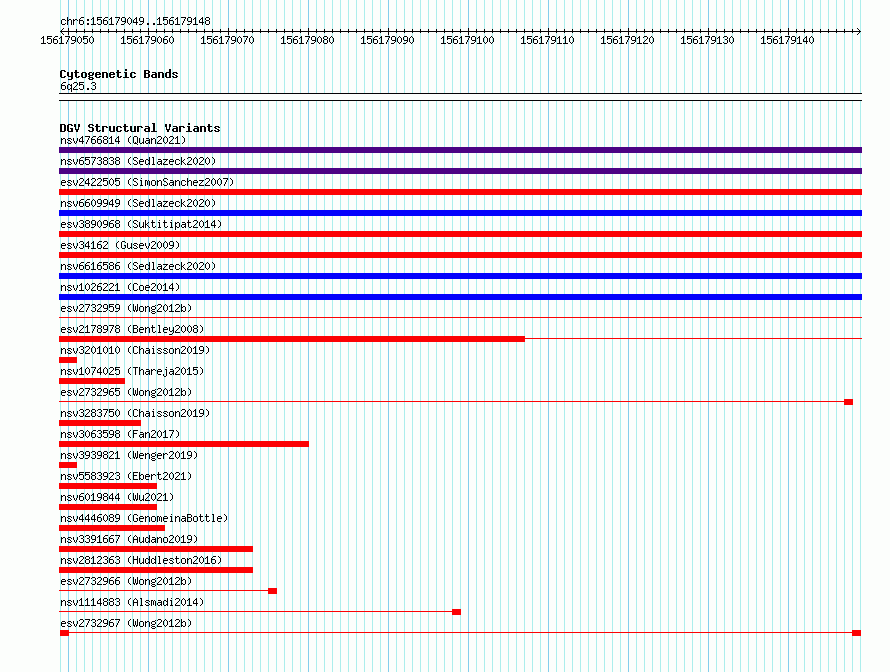890x672 pixels.
Task: Click the purple bar under nsv6573838
Action: click(460, 171)
